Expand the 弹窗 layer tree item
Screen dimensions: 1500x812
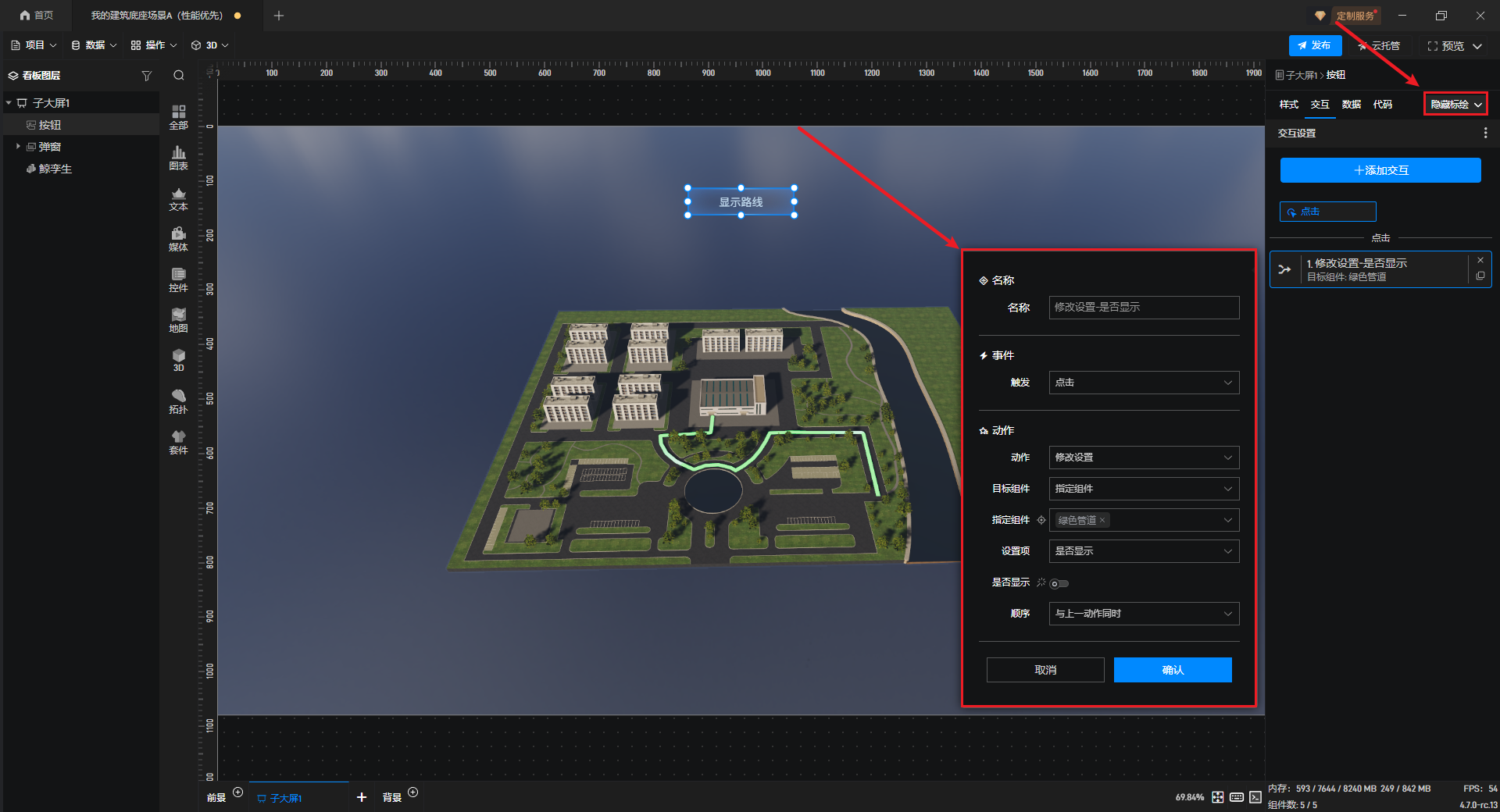(x=18, y=147)
